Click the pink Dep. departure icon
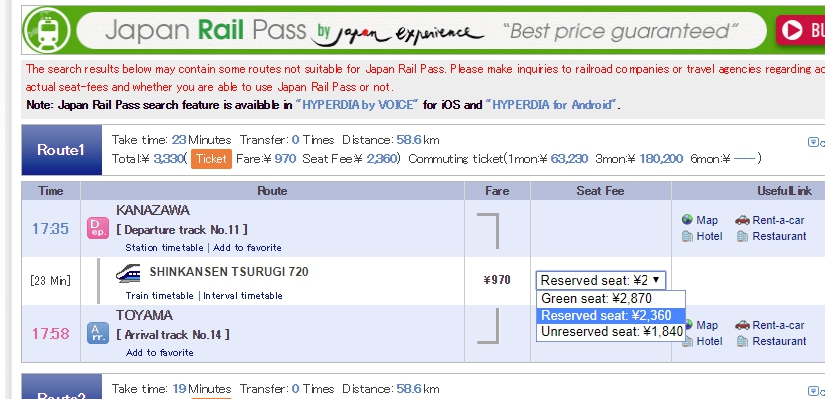Screen dimensions: 825x399 pos(98,228)
